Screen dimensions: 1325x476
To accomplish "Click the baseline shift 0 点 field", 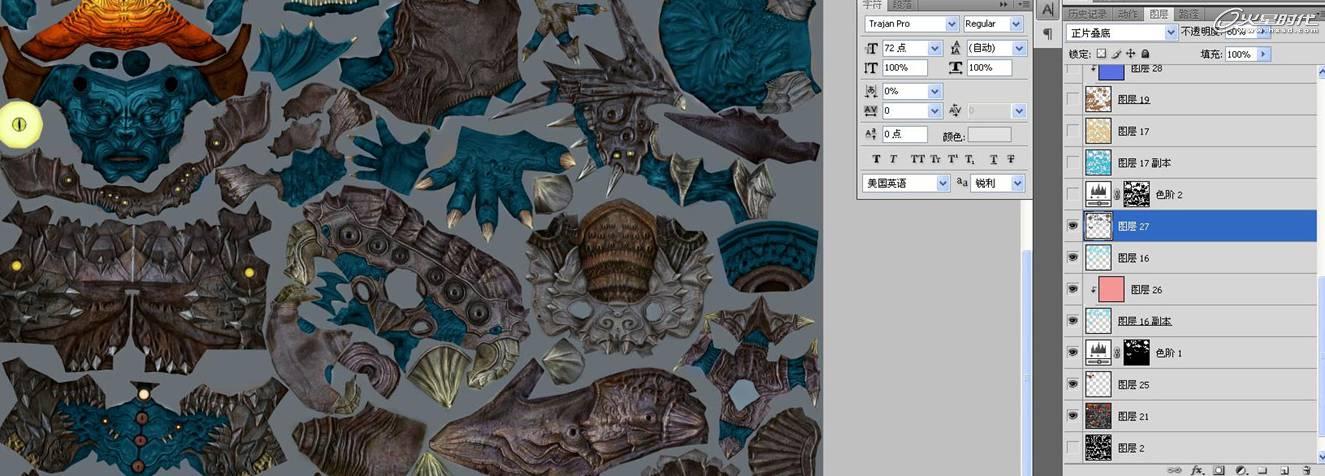I will click(x=904, y=134).
